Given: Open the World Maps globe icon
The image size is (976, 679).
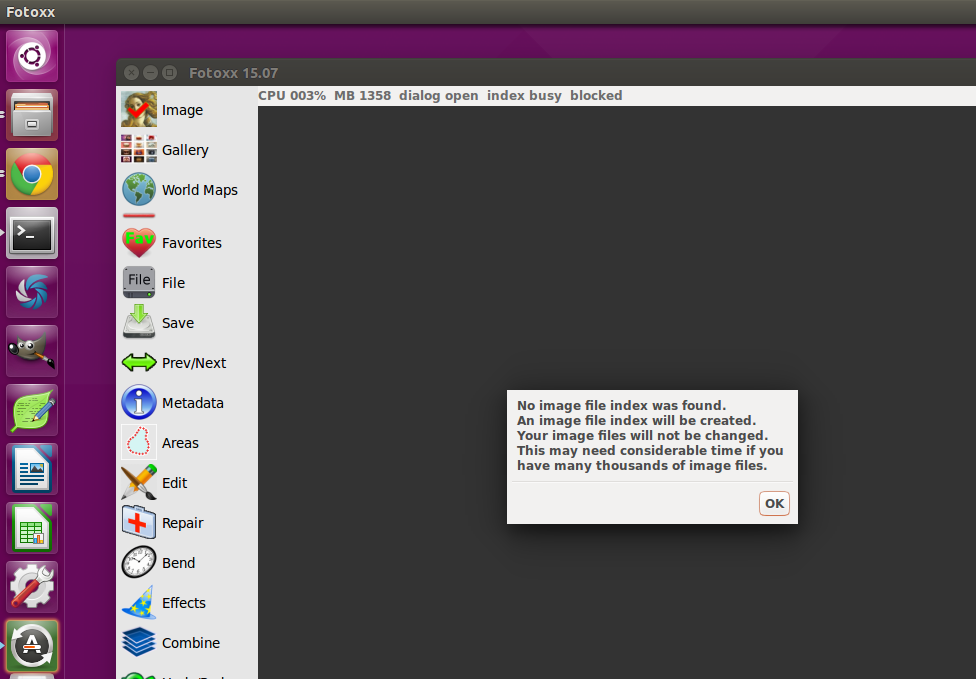Looking at the screenshot, I should 138,189.
